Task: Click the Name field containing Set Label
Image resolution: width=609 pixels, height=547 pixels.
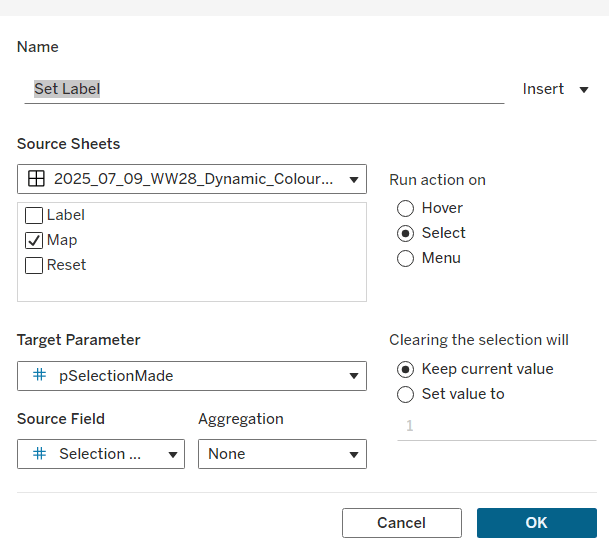Action: (264, 89)
